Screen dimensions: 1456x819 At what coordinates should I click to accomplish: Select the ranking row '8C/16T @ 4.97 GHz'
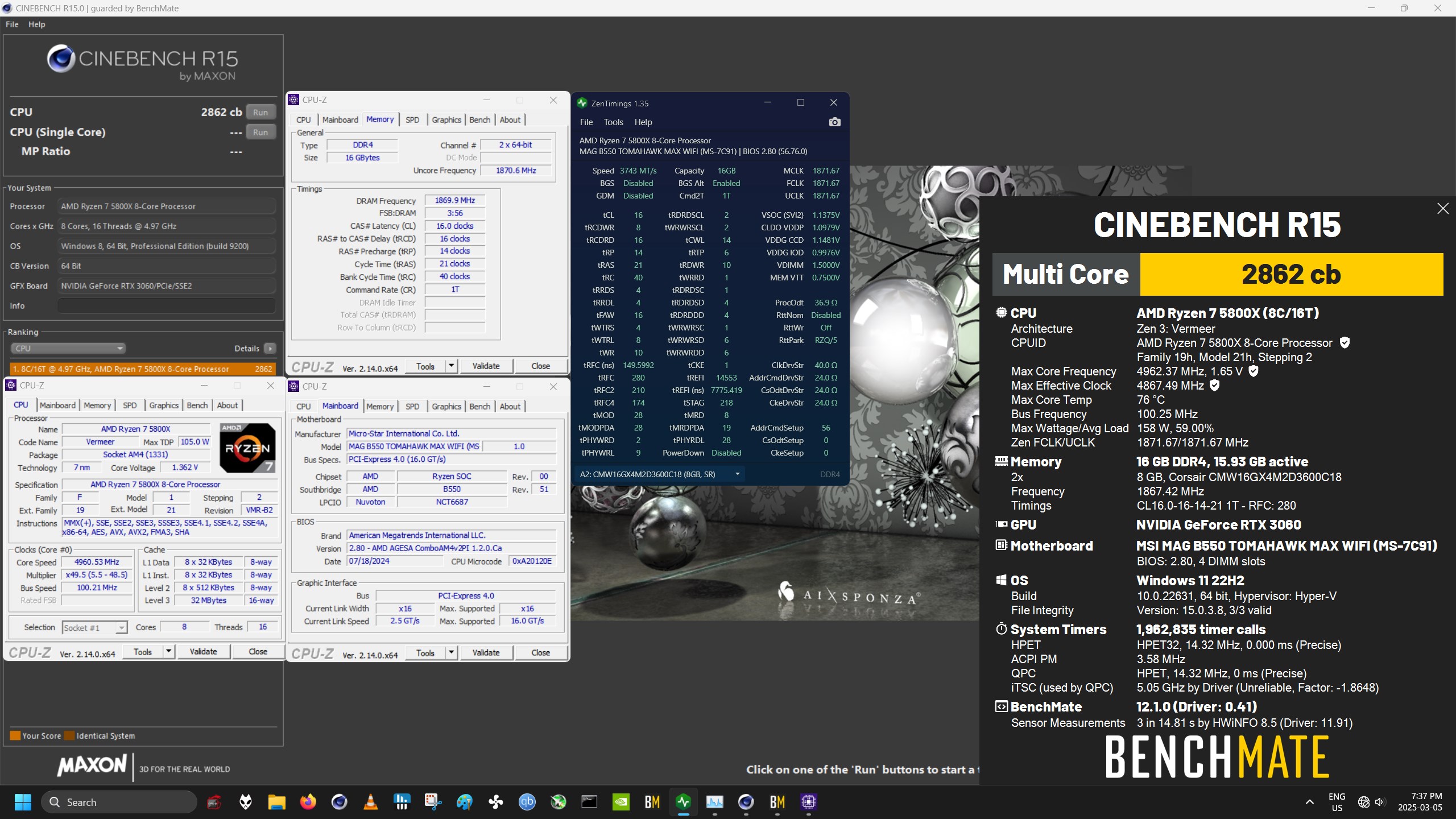(143, 369)
